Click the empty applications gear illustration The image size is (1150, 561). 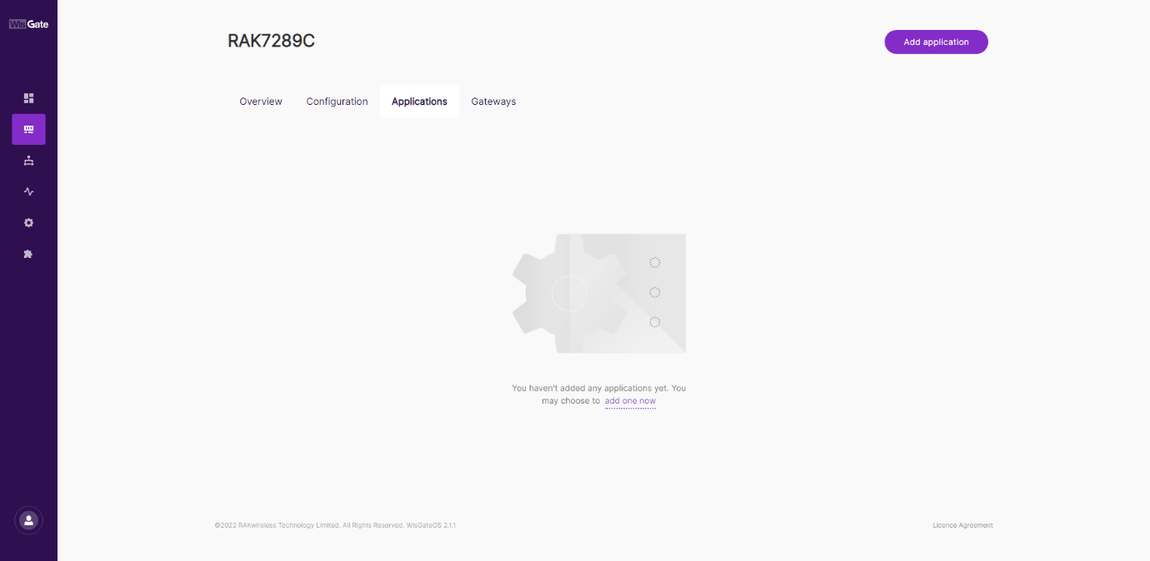coord(598,293)
